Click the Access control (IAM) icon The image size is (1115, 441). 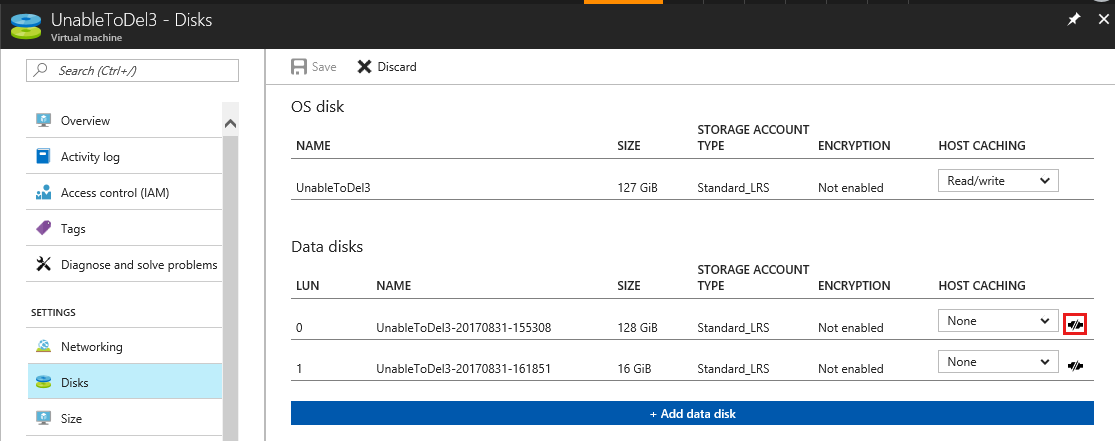(43, 193)
